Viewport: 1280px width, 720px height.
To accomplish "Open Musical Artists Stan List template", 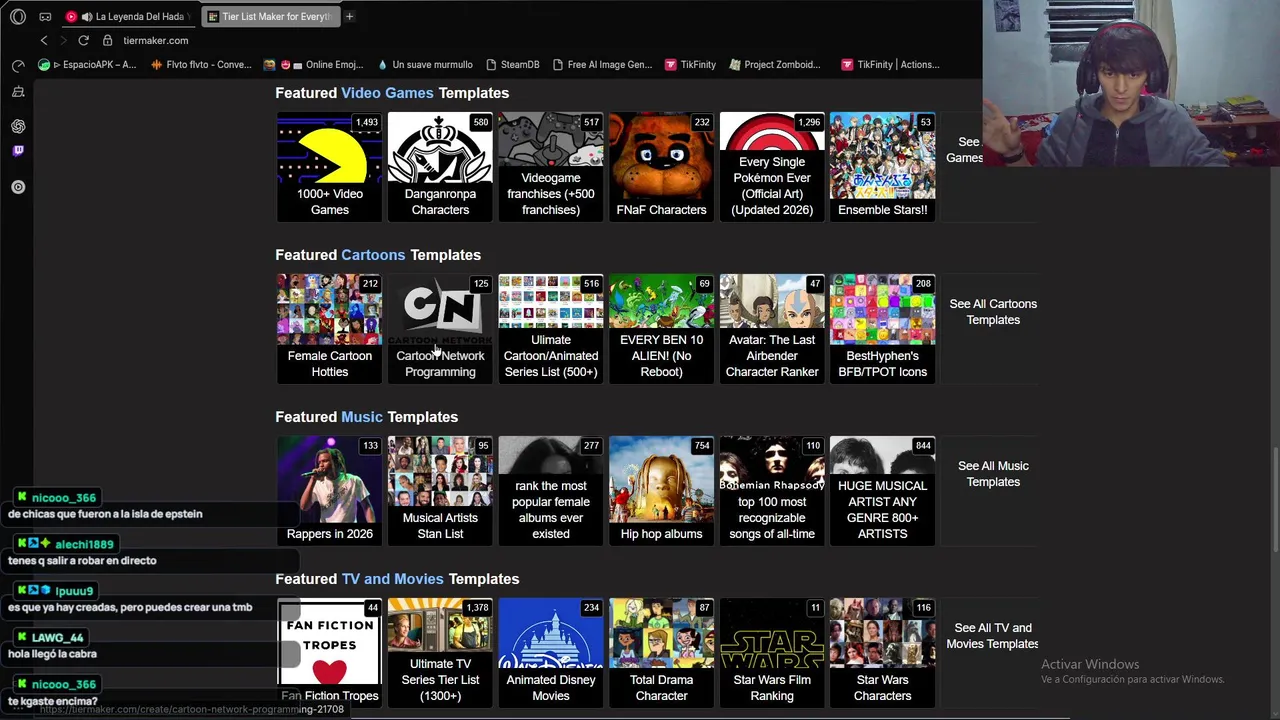I will pos(440,491).
